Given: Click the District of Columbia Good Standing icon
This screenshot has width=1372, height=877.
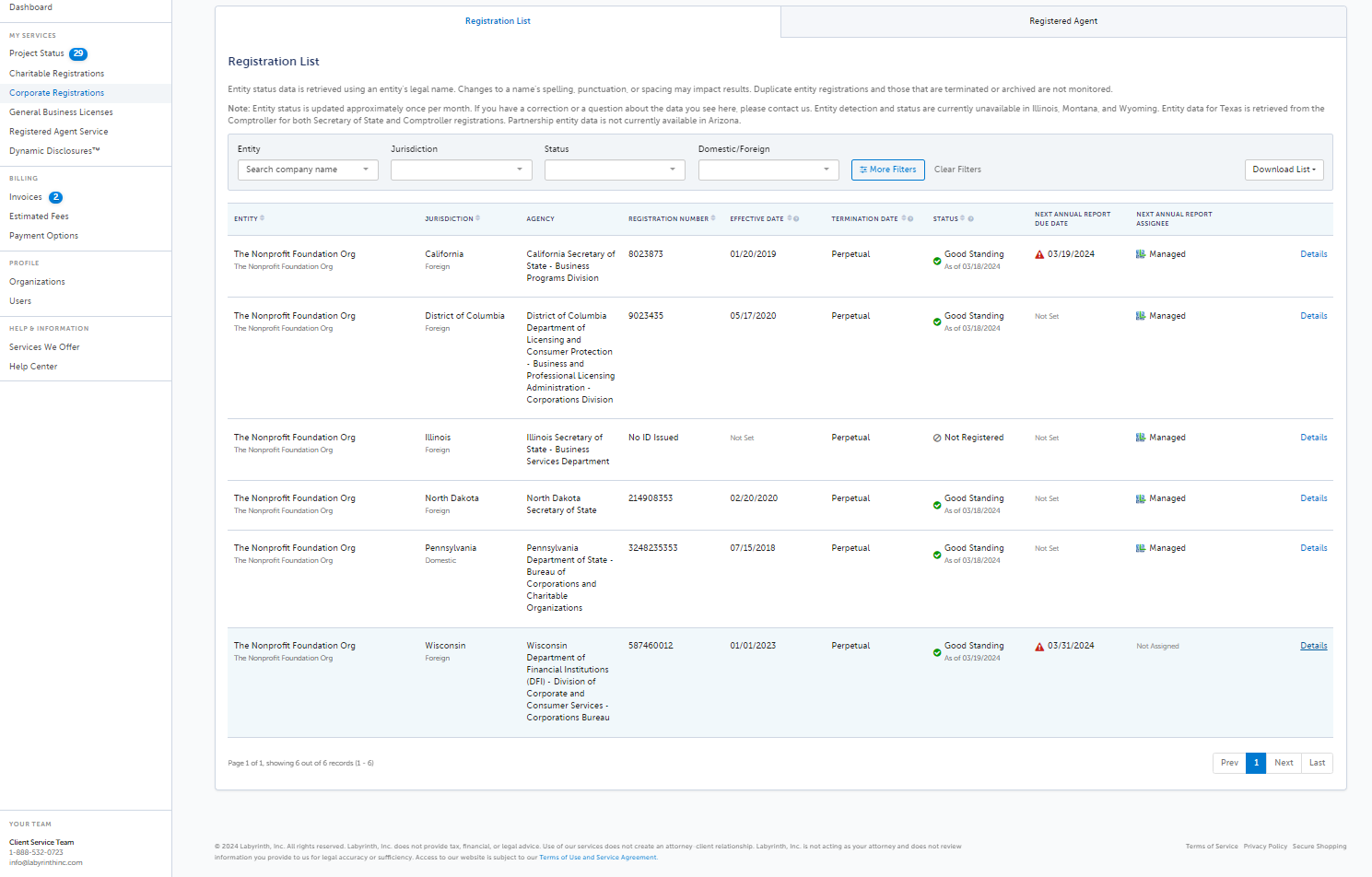Looking at the screenshot, I should (937, 322).
